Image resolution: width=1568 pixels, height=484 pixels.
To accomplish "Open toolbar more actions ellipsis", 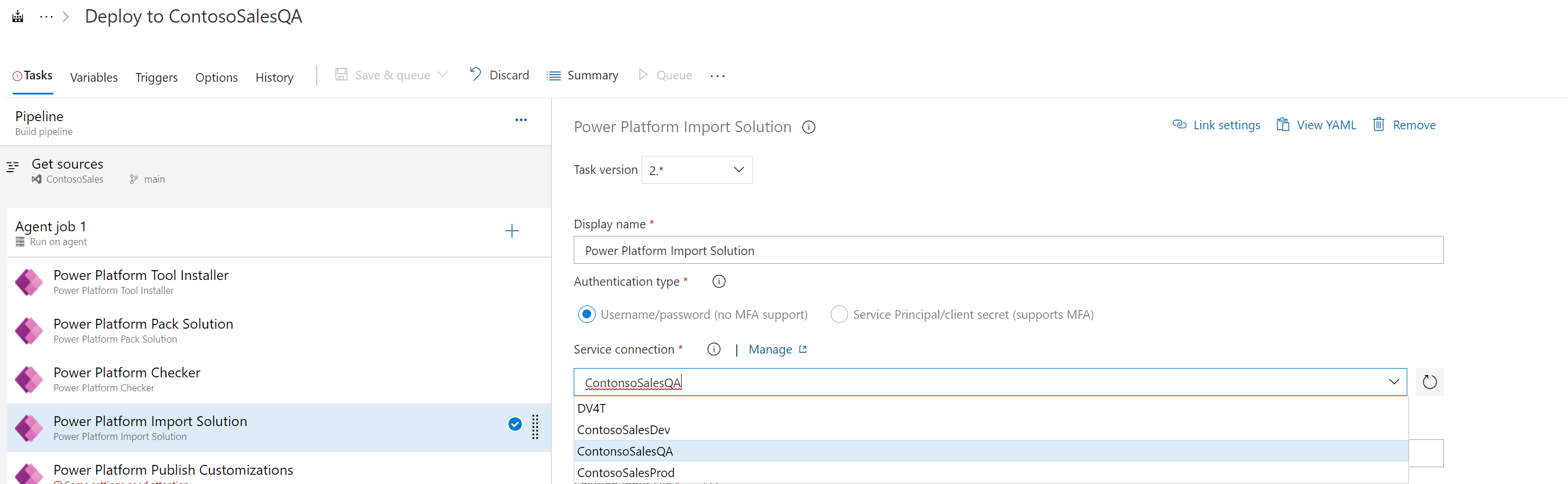I will [717, 76].
